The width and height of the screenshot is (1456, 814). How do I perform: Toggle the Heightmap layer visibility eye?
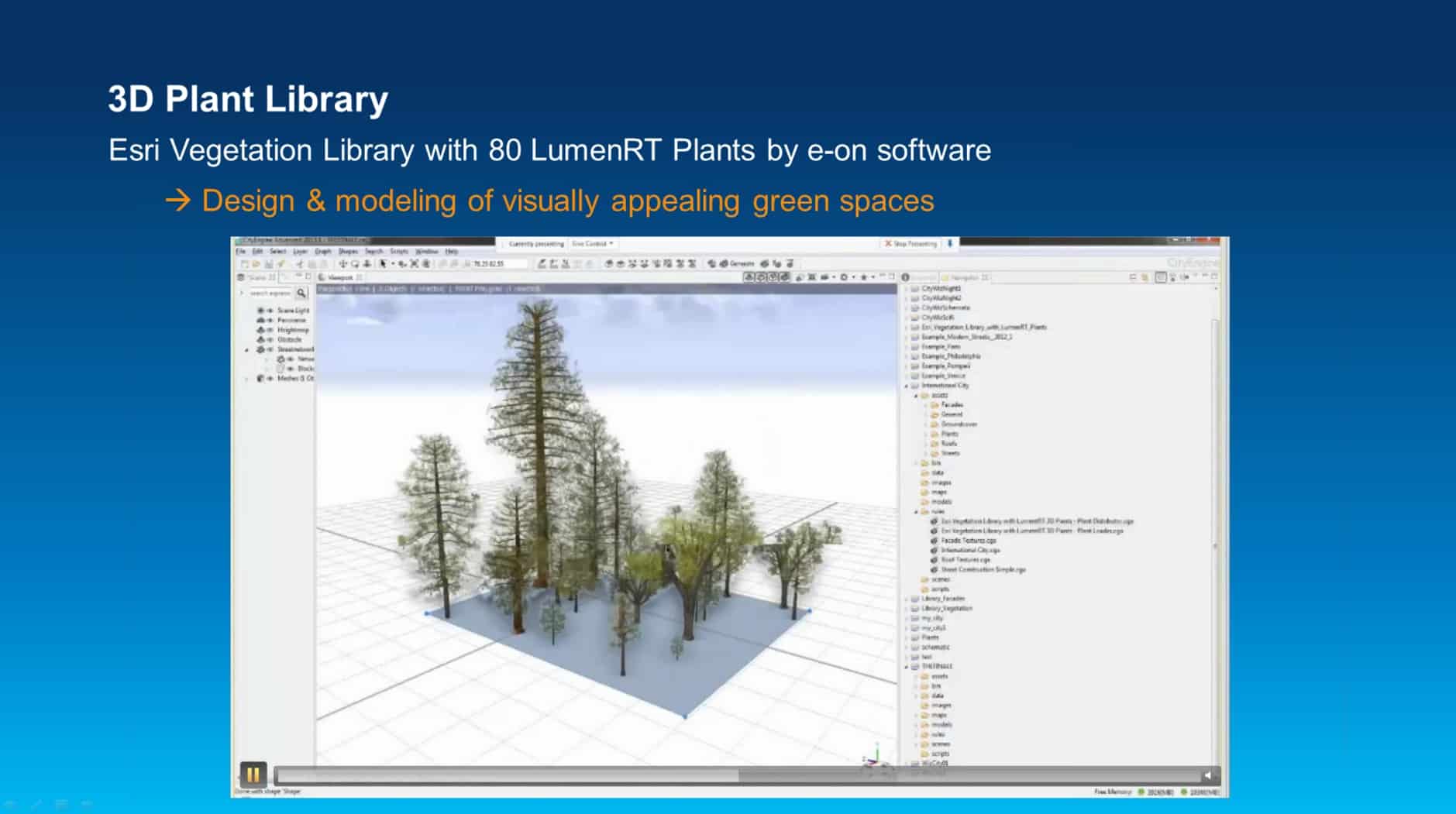tap(269, 330)
